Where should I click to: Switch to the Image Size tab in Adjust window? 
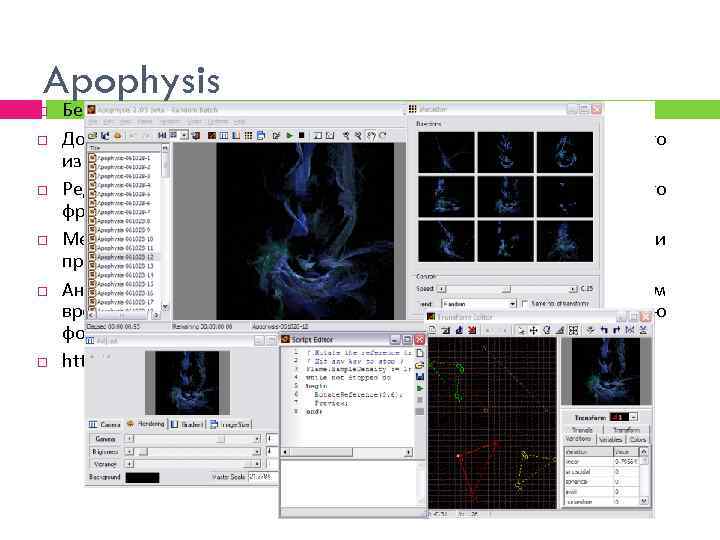coord(230,424)
